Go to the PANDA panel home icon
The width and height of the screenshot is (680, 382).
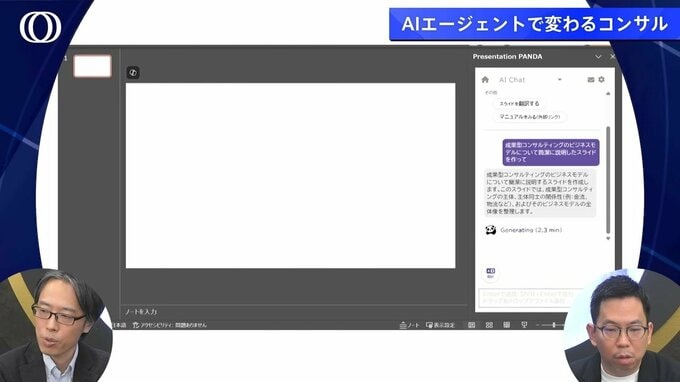(485, 80)
